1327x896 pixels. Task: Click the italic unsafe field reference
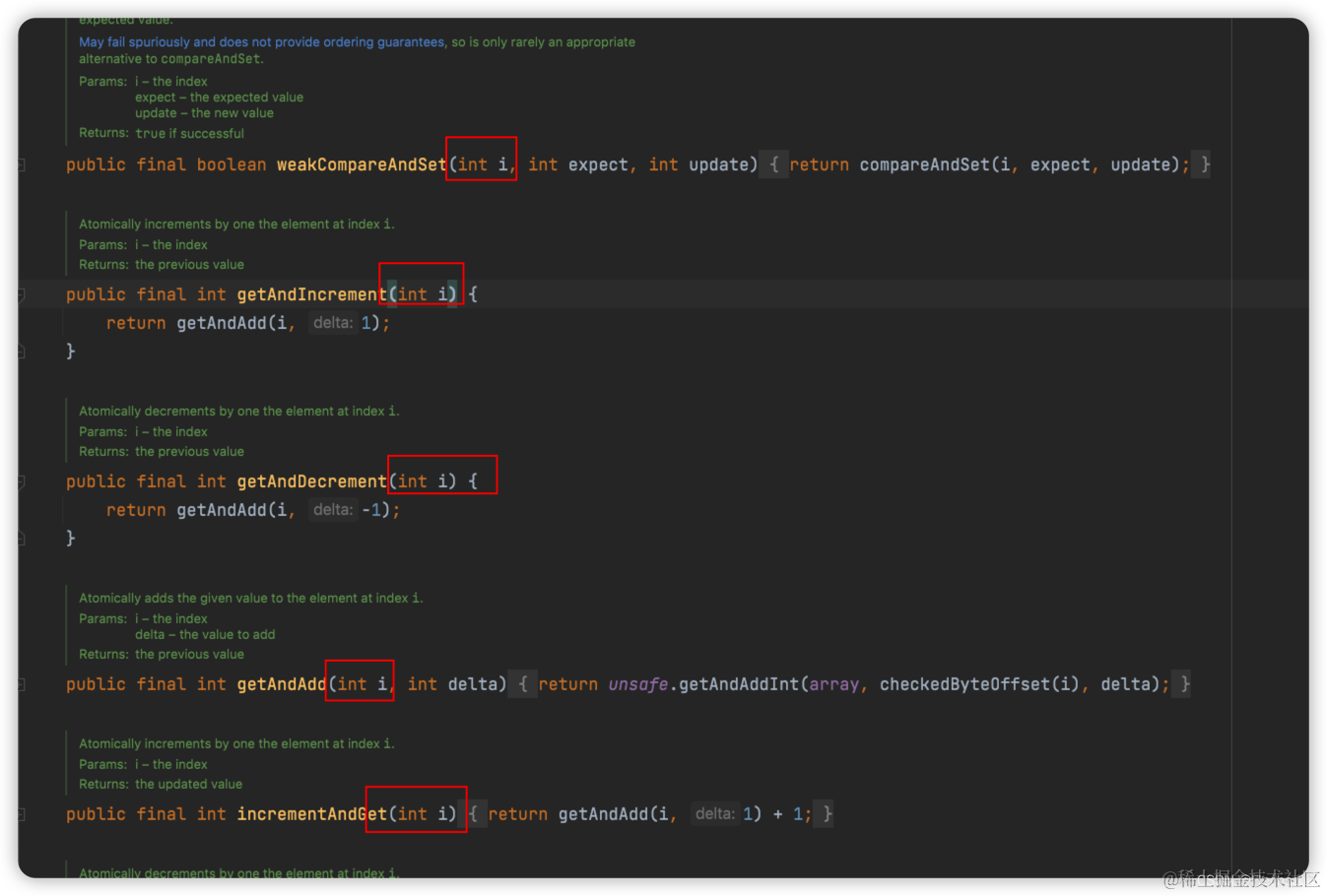(637, 684)
